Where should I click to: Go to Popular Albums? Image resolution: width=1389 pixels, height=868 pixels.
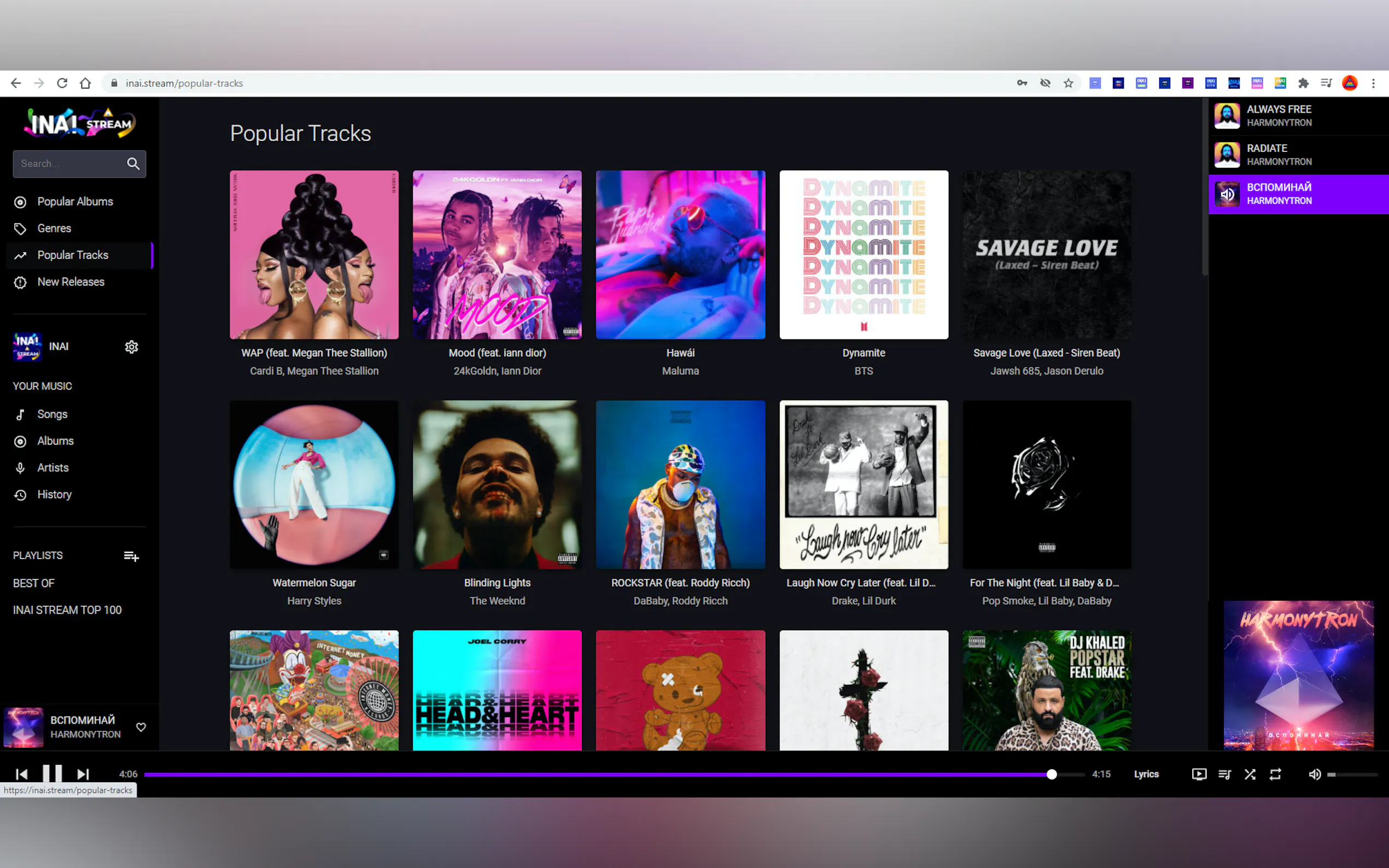click(75, 202)
